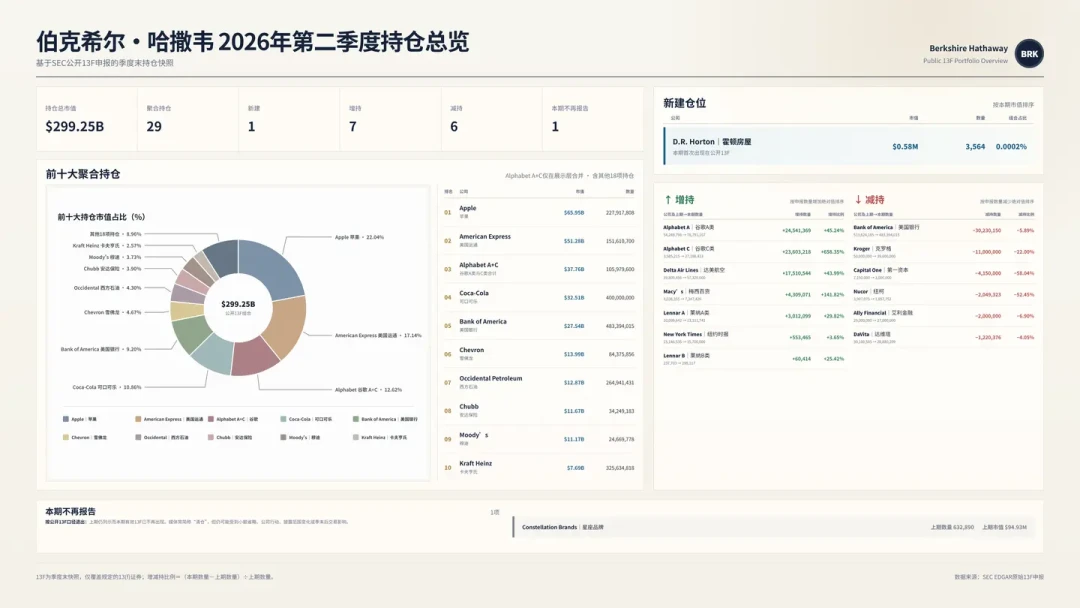Open Macy's increase row
The width and height of the screenshot is (1080, 608).
(754, 294)
